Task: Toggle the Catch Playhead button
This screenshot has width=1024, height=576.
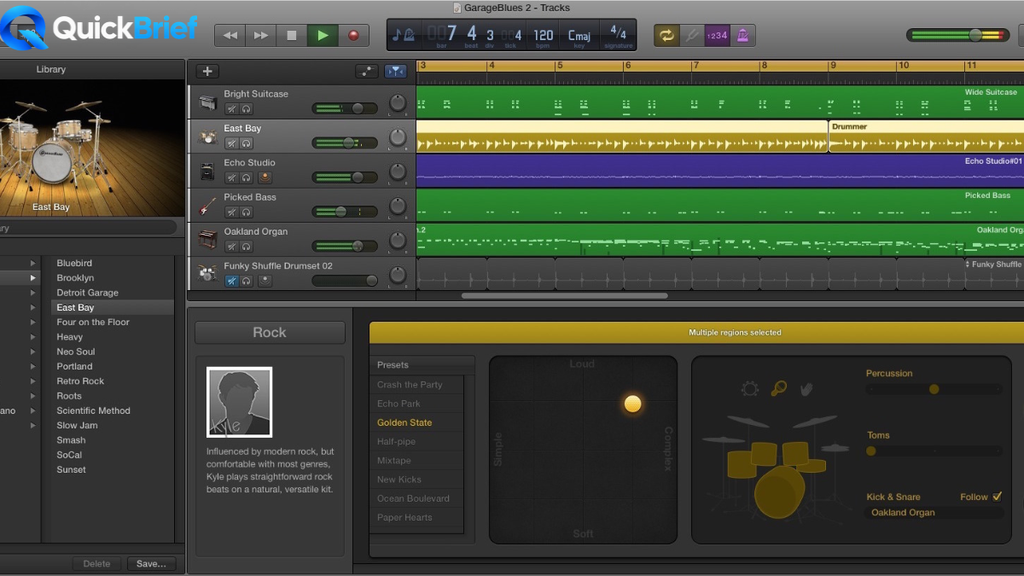Action: coord(395,71)
